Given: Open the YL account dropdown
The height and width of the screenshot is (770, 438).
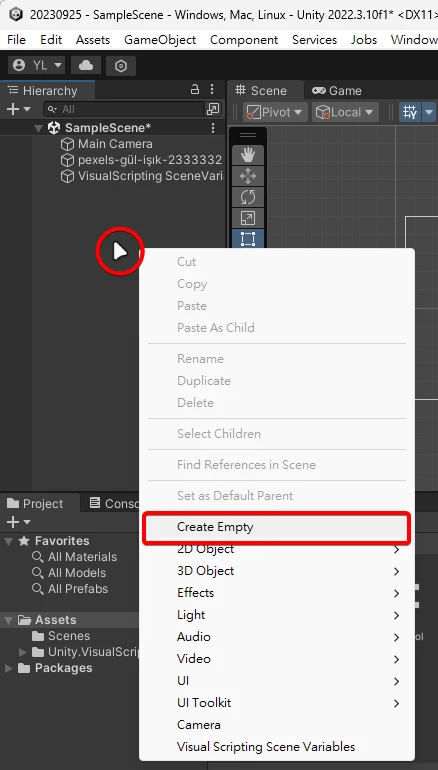Looking at the screenshot, I should (37, 65).
